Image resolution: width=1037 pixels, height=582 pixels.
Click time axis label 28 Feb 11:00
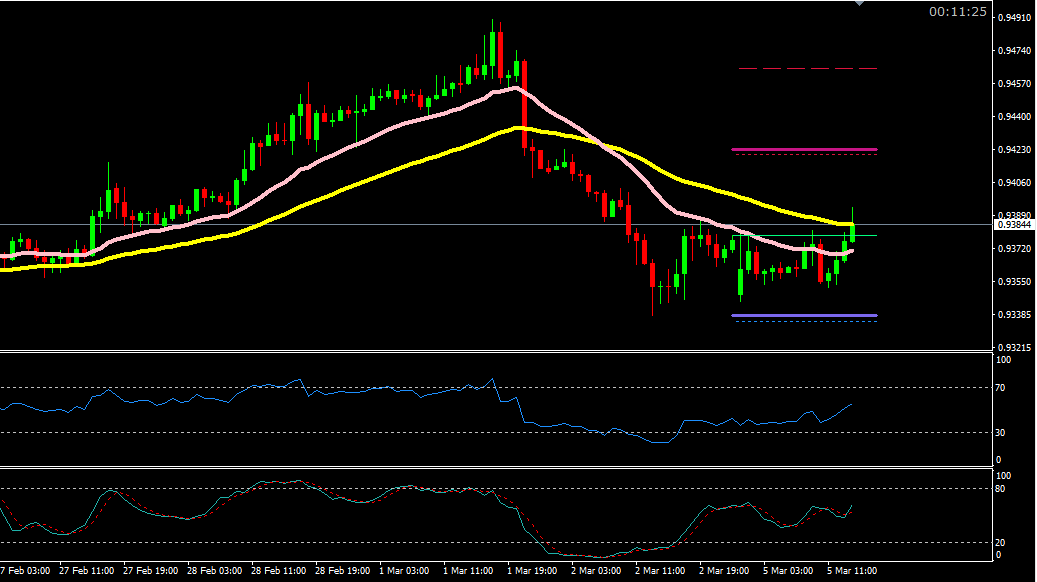coord(278,571)
